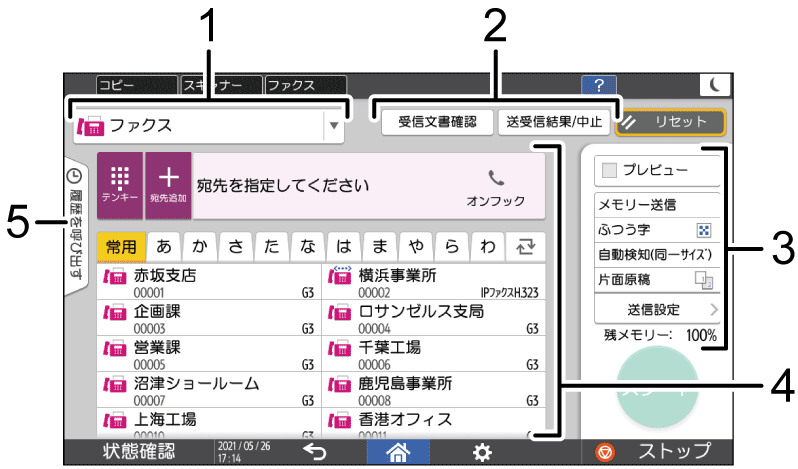Tap the back arrow icon
798x469 pixels.
point(314,452)
